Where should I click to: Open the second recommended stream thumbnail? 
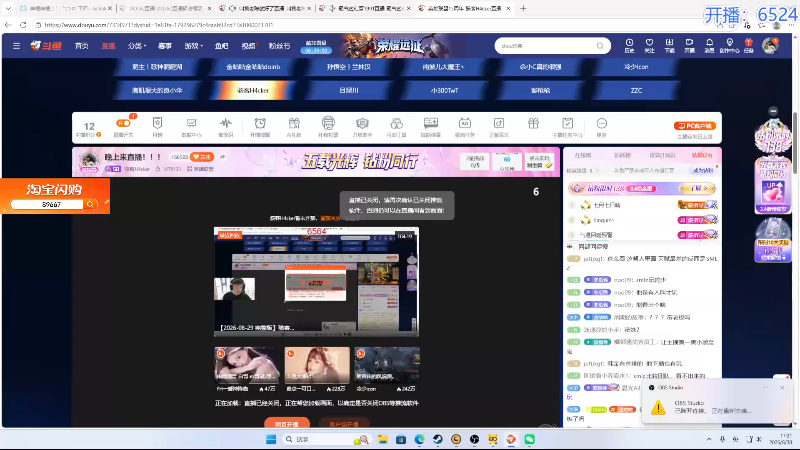tap(317, 365)
